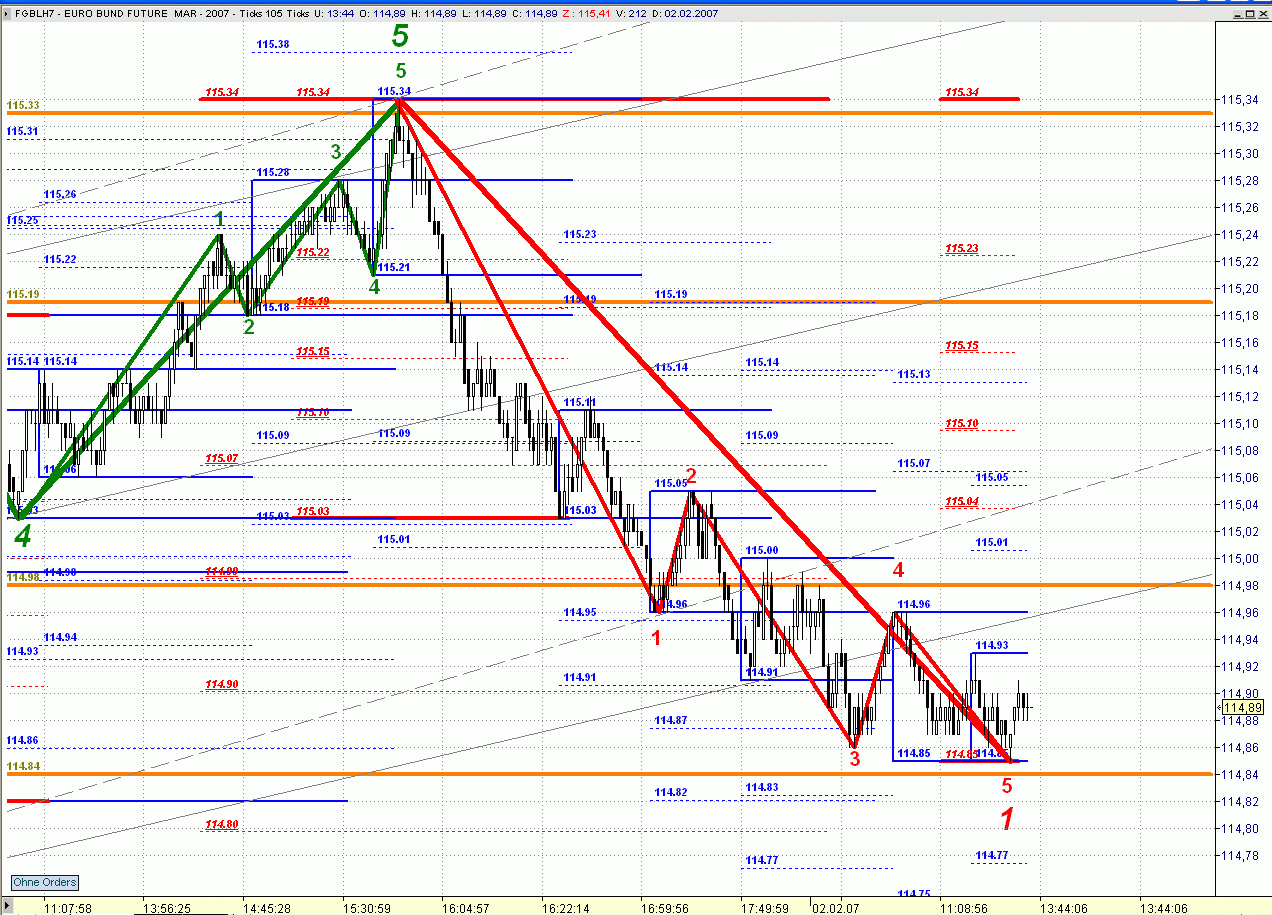Click the 14:45:28 time axis label

pos(267,908)
